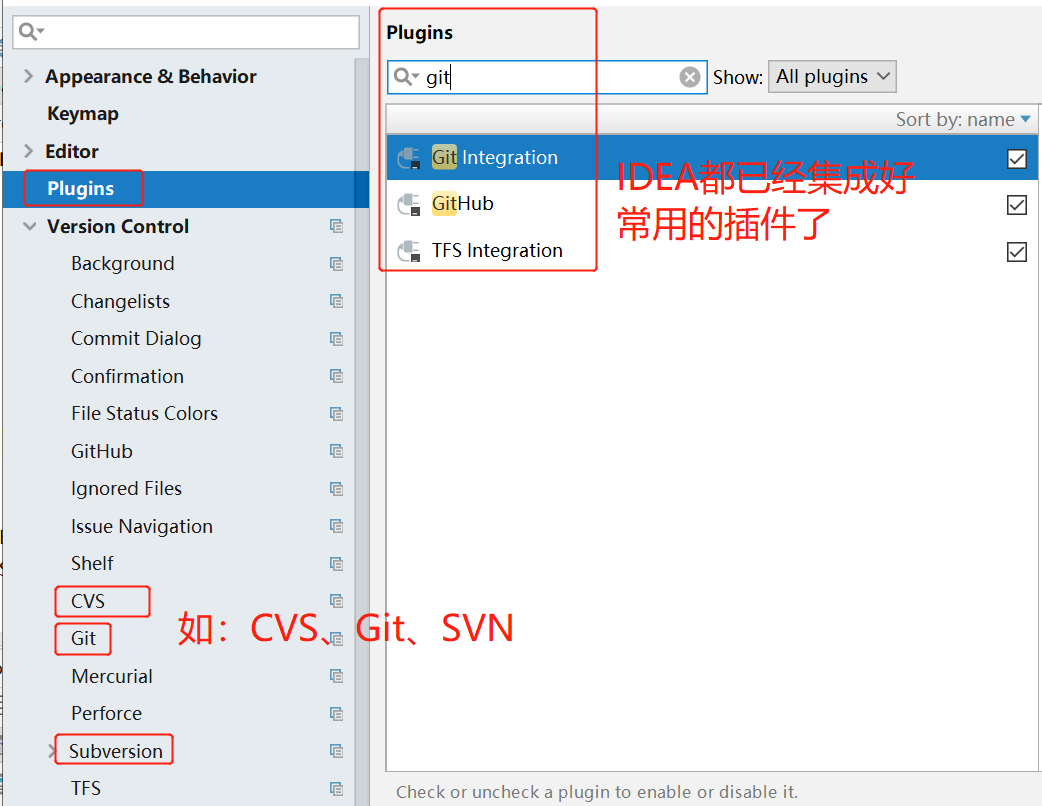Open GitHub under Version Control
The image size is (1042, 806).
click(102, 452)
